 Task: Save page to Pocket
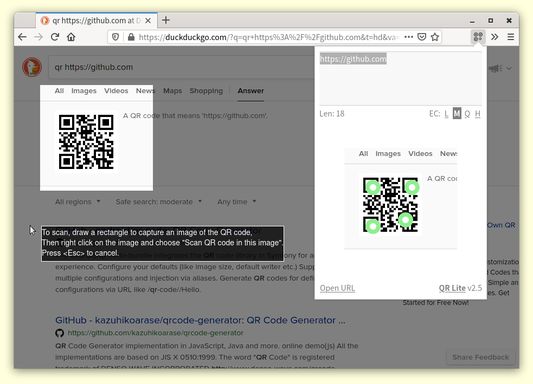click(422, 37)
